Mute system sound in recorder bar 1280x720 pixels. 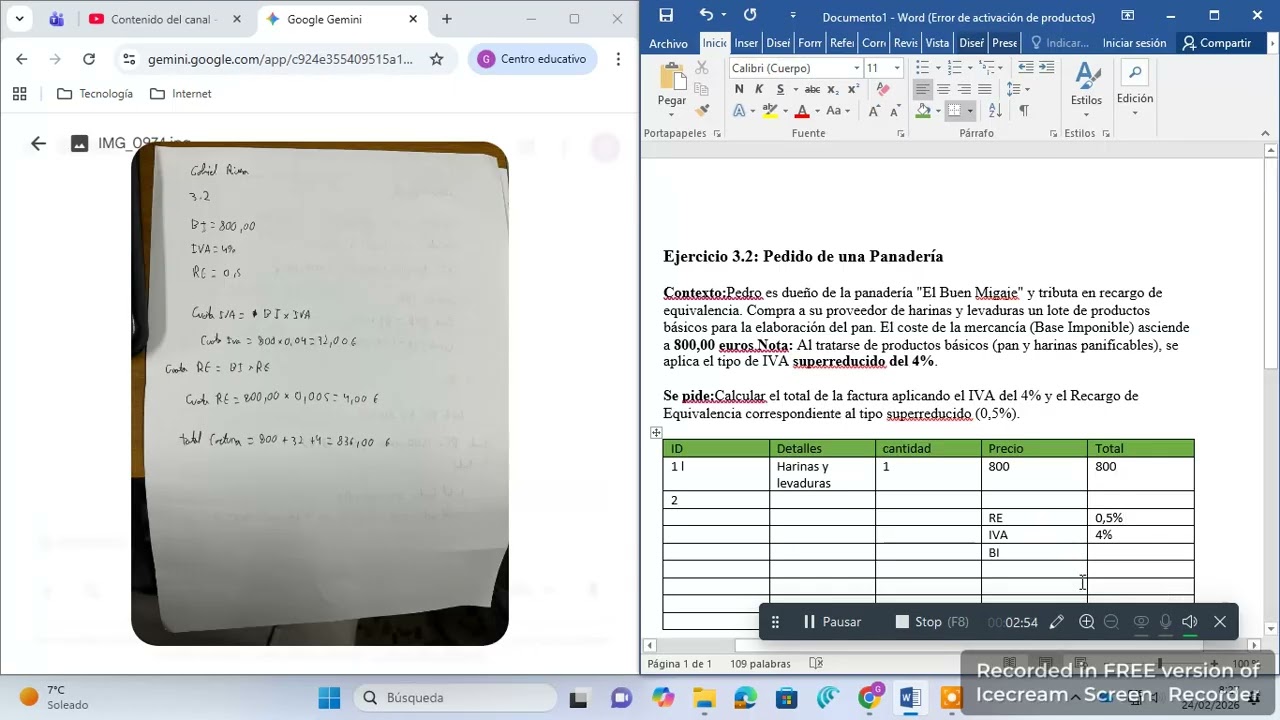coord(1189,622)
